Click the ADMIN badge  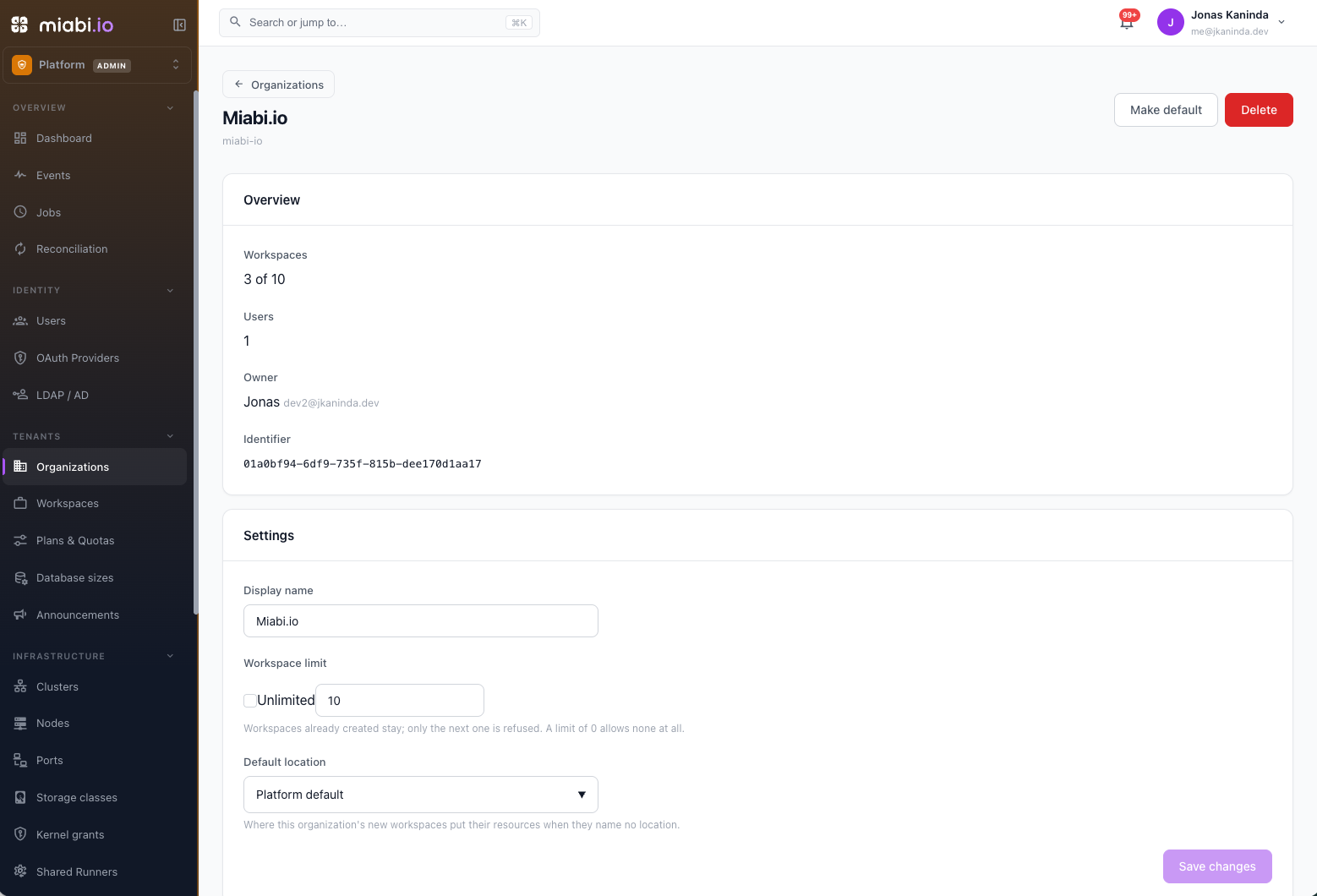click(x=112, y=65)
